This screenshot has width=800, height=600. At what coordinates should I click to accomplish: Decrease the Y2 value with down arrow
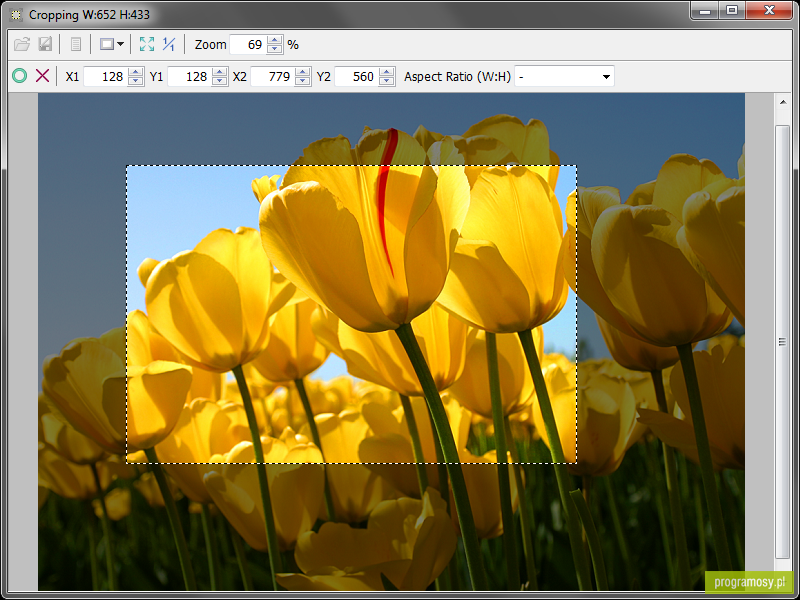click(x=387, y=81)
